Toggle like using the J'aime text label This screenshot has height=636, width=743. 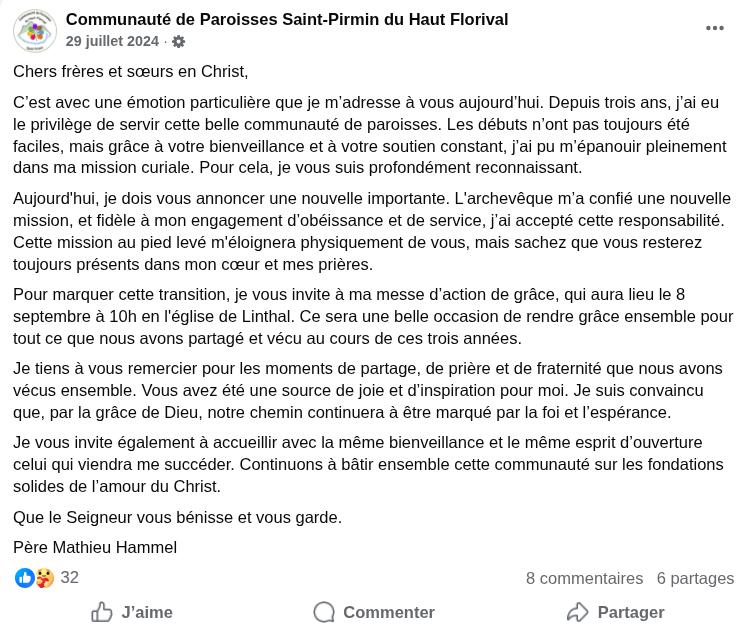tap(147, 612)
